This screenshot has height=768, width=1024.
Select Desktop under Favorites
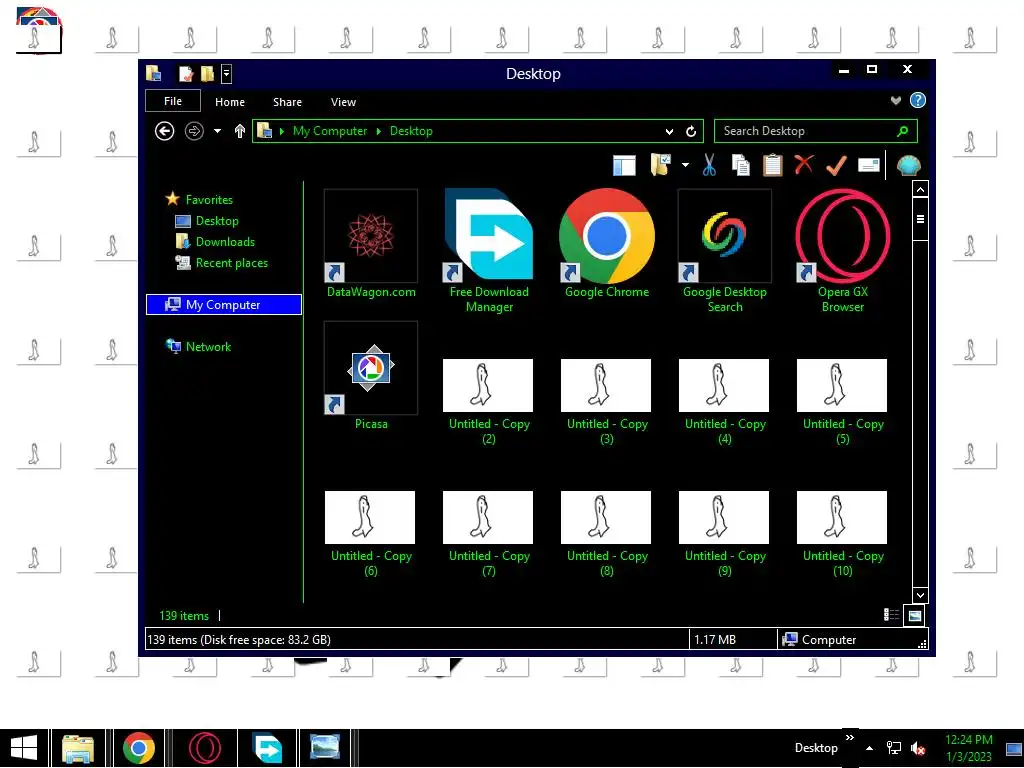217,221
